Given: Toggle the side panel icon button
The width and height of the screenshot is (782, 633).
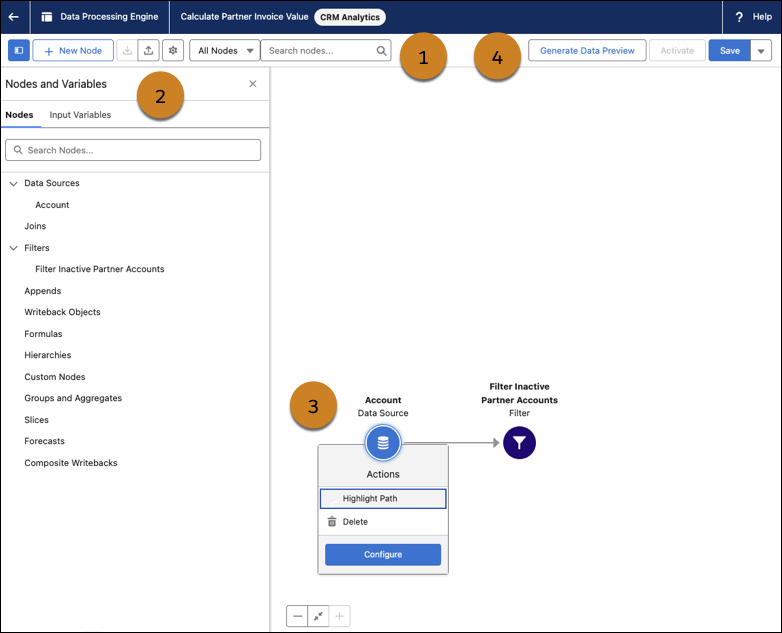Looking at the screenshot, I should pos(19,50).
